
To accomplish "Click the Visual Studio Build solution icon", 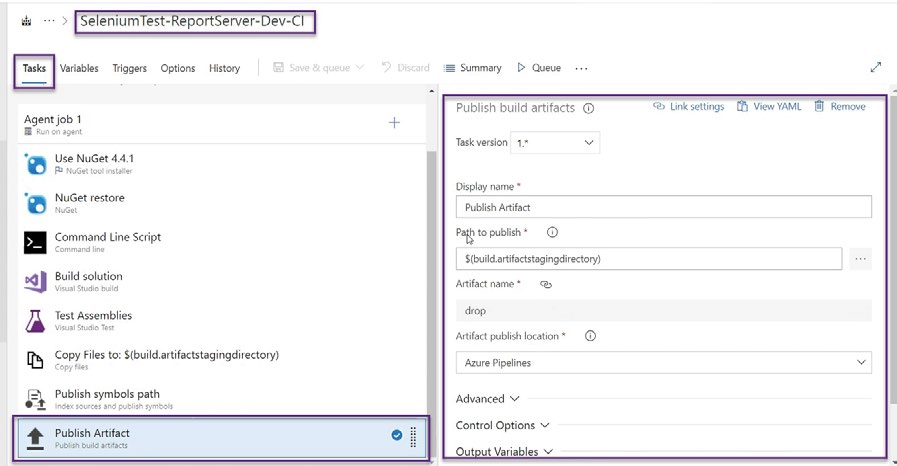I will [36, 282].
